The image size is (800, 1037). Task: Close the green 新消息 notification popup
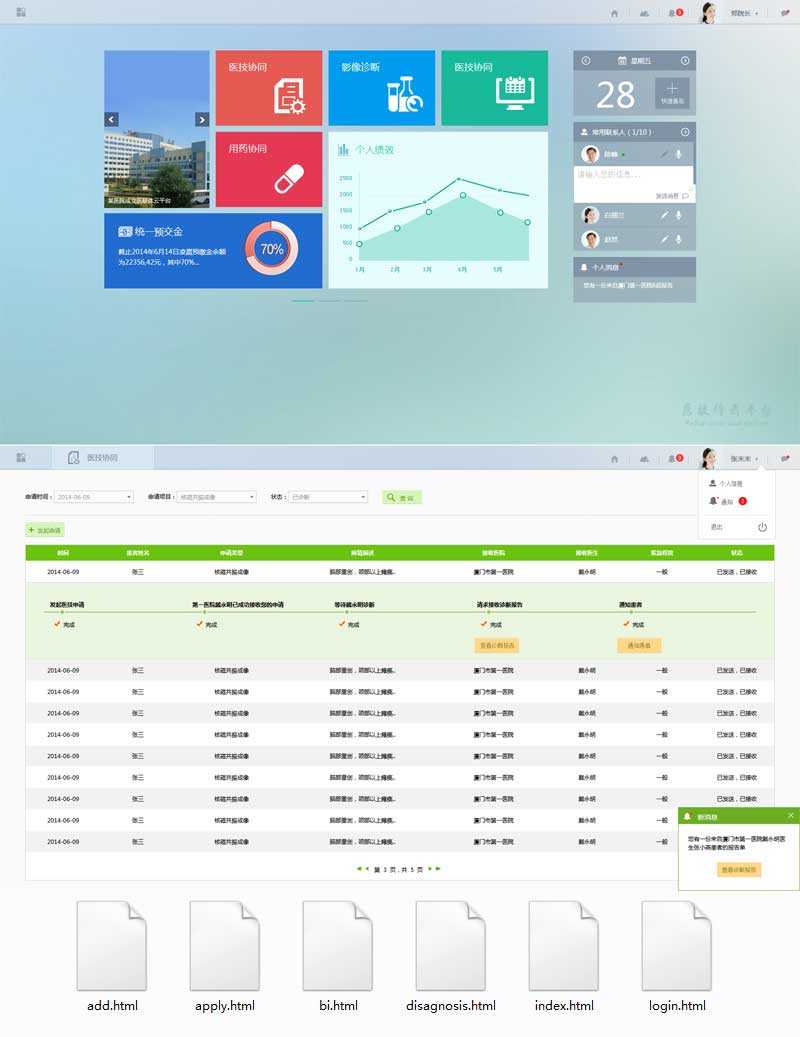790,816
